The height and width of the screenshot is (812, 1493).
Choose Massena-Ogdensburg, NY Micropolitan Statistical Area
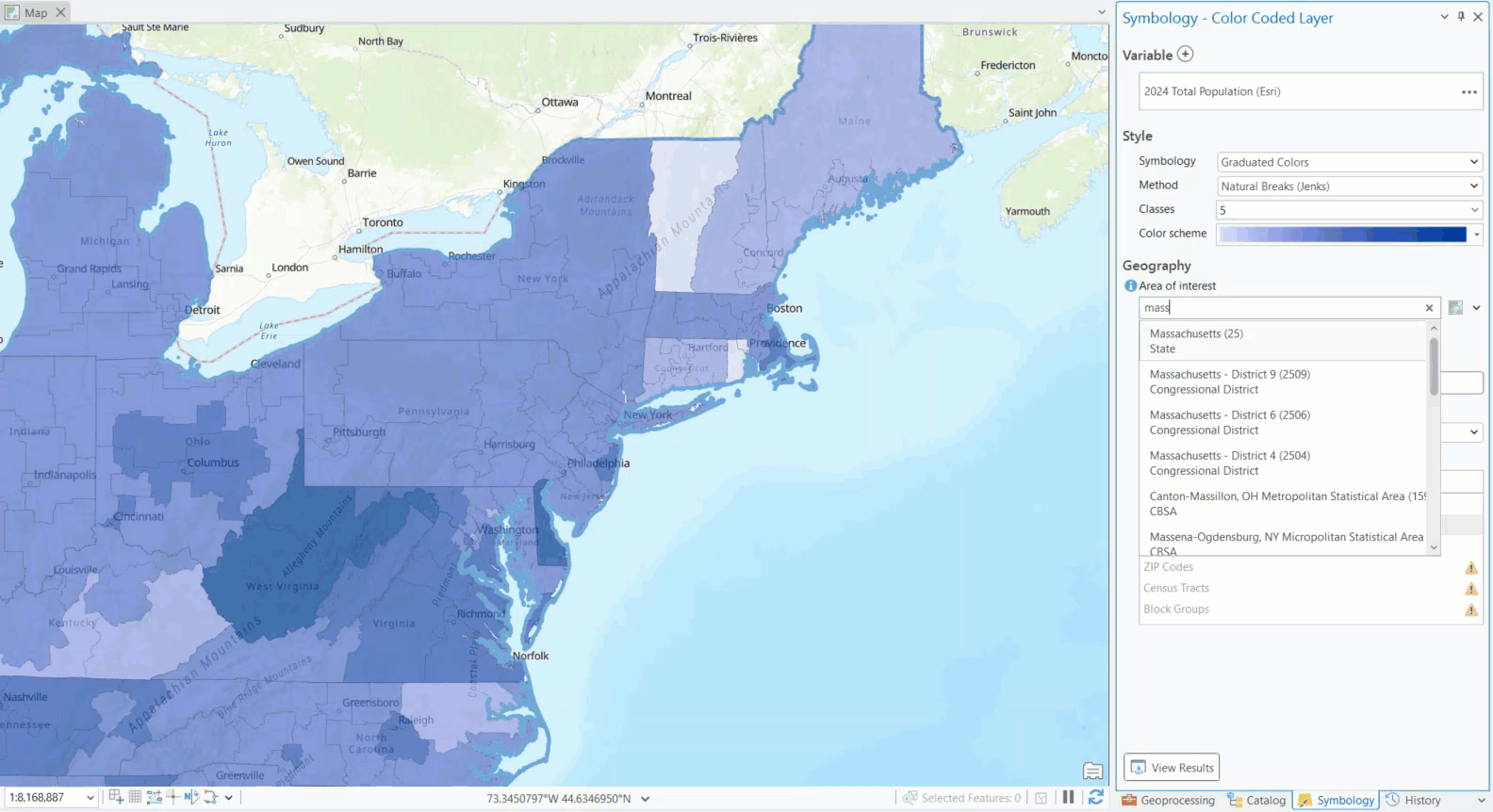tap(1283, 541)
